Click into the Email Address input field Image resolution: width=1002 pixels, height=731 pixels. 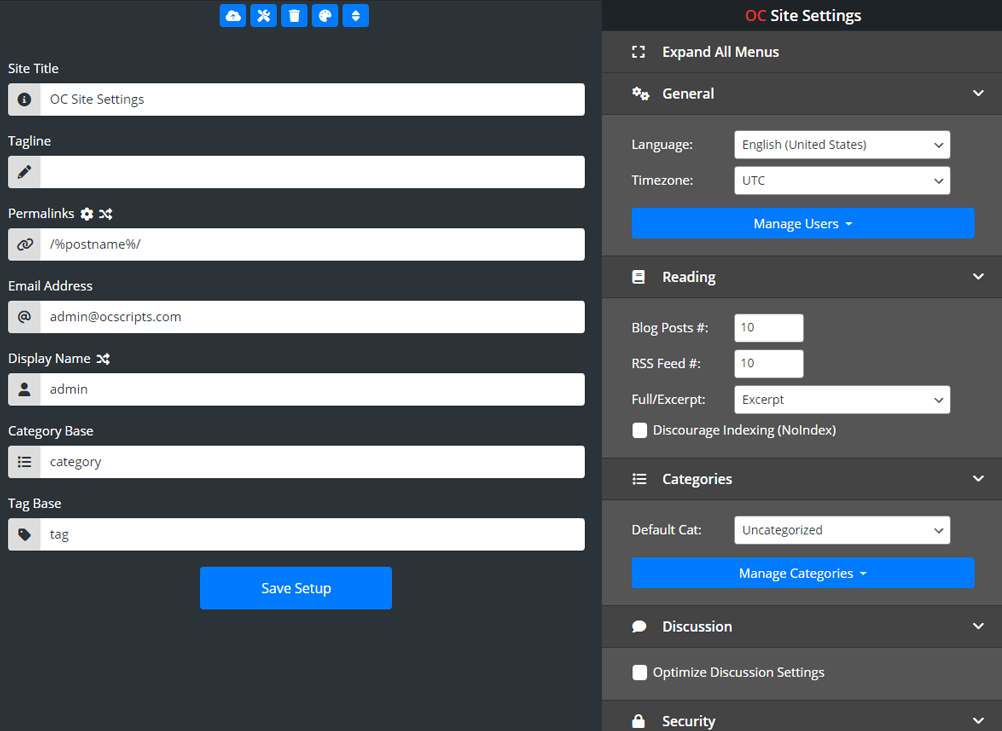click(x=312, y=317)
